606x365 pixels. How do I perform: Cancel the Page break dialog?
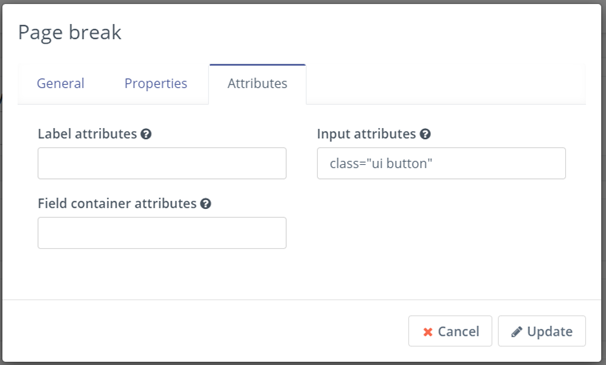click(x=450, y=331)
